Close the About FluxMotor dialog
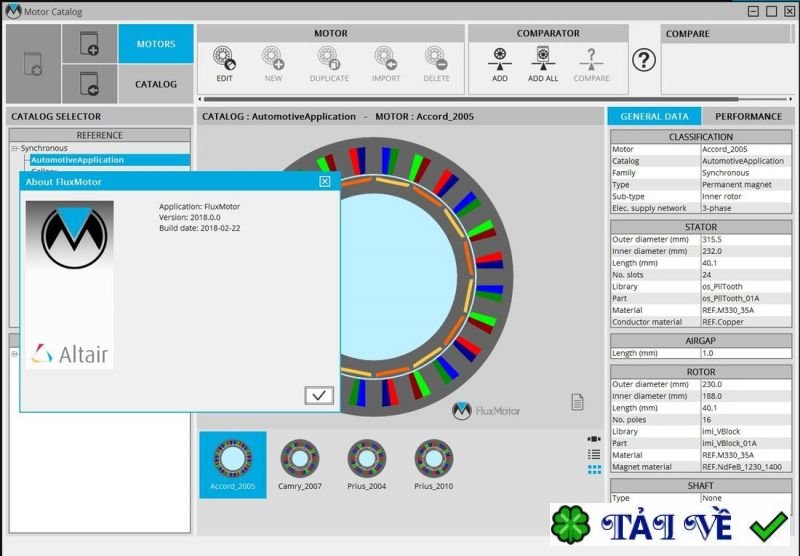Image resolution: width=800 pixels, height=556 pixels. point(324,182)
